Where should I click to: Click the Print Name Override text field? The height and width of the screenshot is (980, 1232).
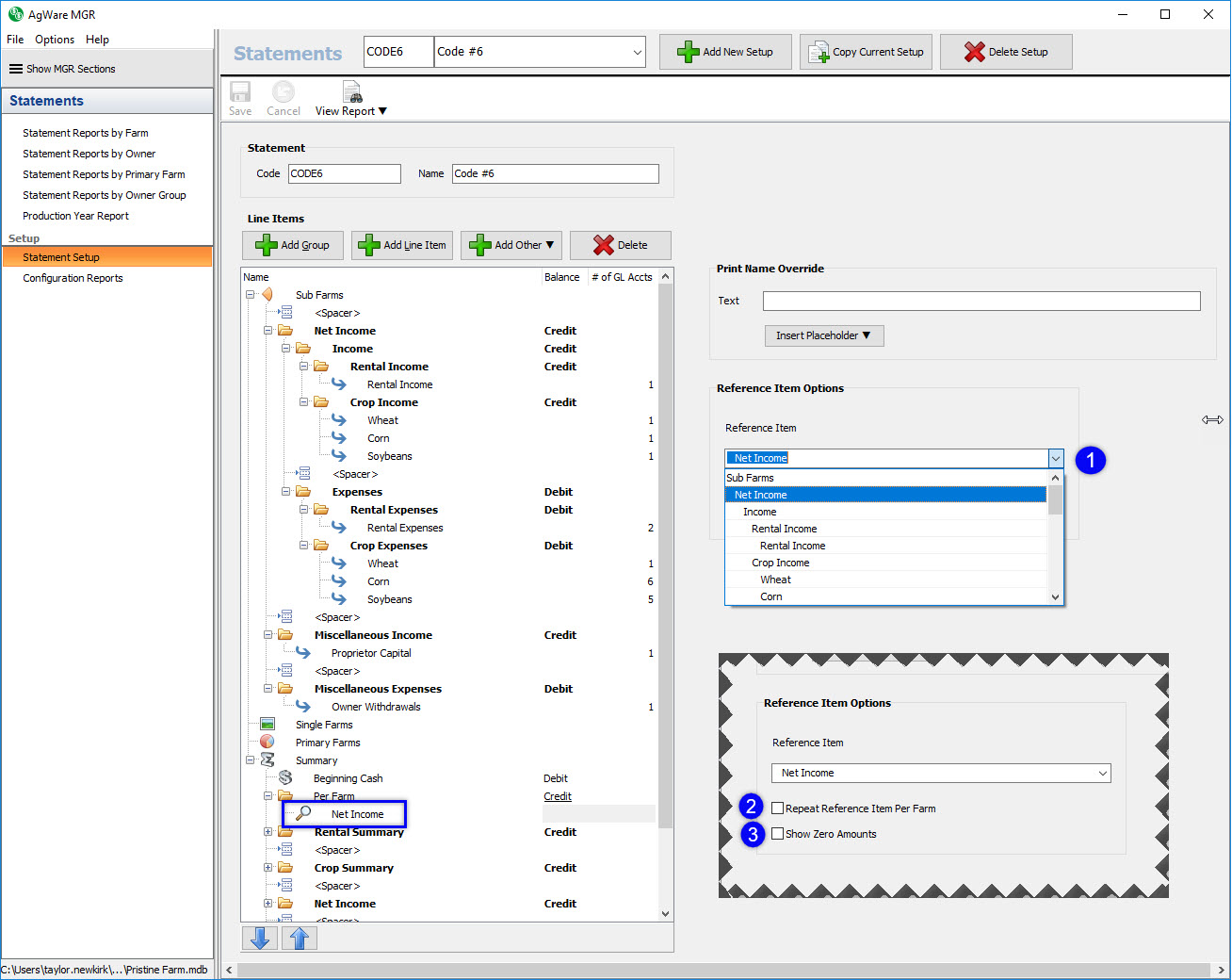pyautogui.click(x=981, y=301)
